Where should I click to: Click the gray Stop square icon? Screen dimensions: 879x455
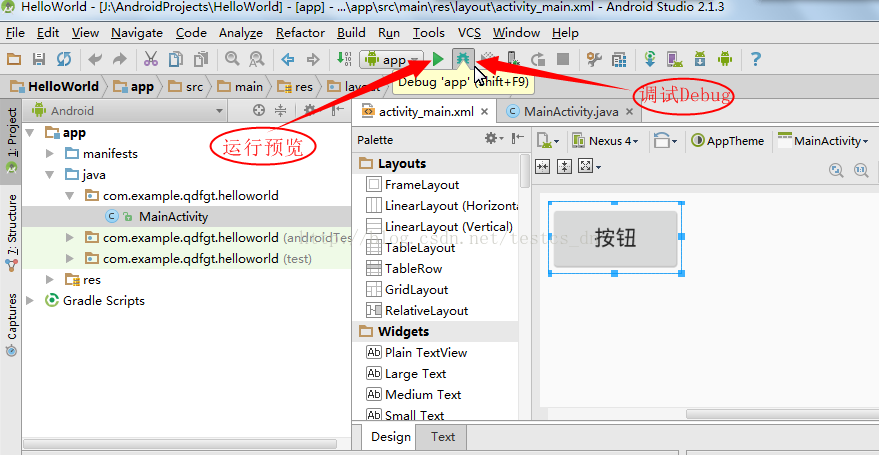click(563, 59)
